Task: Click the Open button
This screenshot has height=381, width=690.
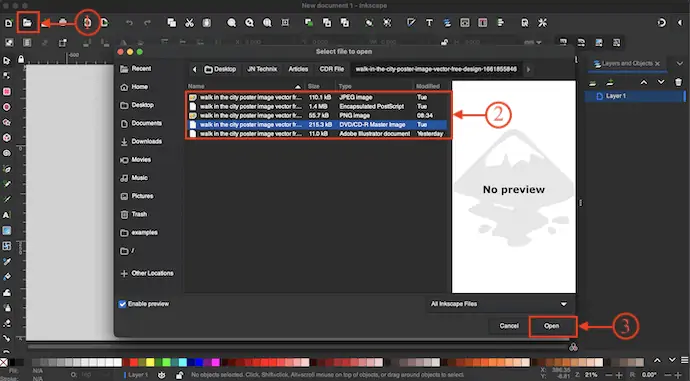Action: 551,326
